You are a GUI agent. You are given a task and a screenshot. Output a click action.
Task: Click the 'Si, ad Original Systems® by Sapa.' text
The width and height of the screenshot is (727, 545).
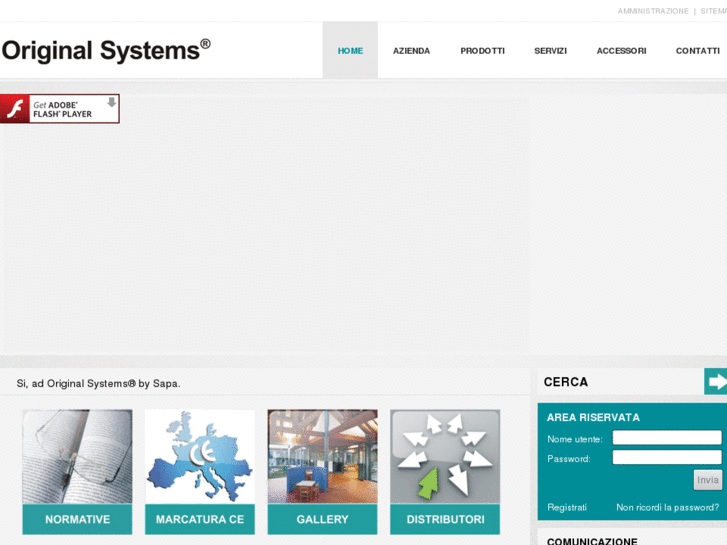tap(98, 384)
